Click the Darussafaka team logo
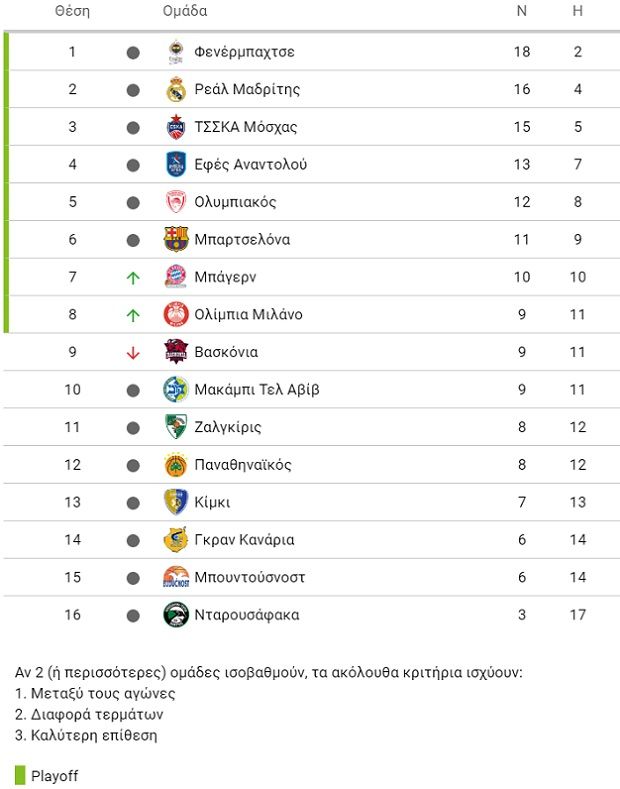The width and height of the screenshot is (620, 789). (176, 615)
